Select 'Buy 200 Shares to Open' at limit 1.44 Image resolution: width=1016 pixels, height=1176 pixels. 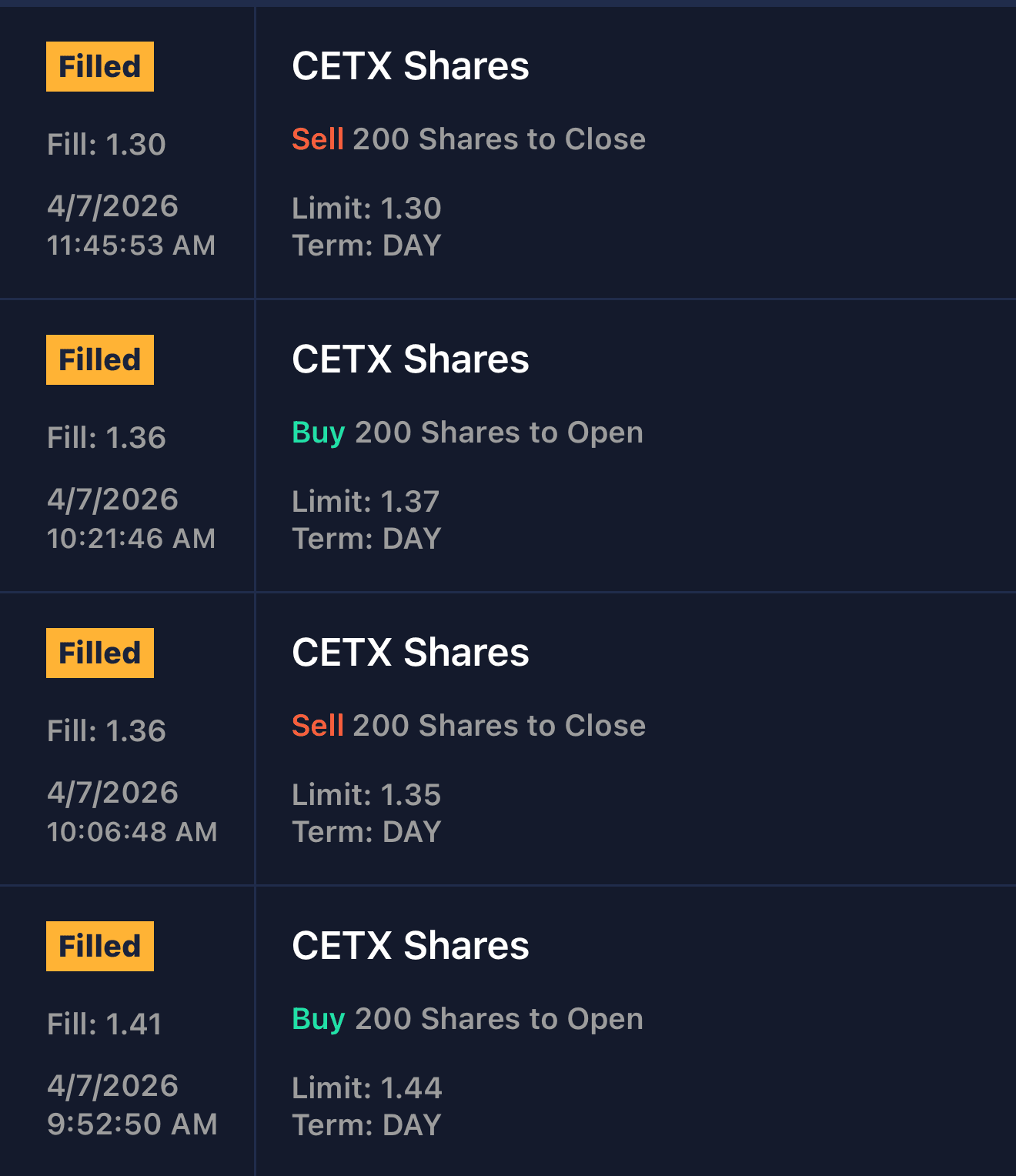click(x=467, y=1019)
